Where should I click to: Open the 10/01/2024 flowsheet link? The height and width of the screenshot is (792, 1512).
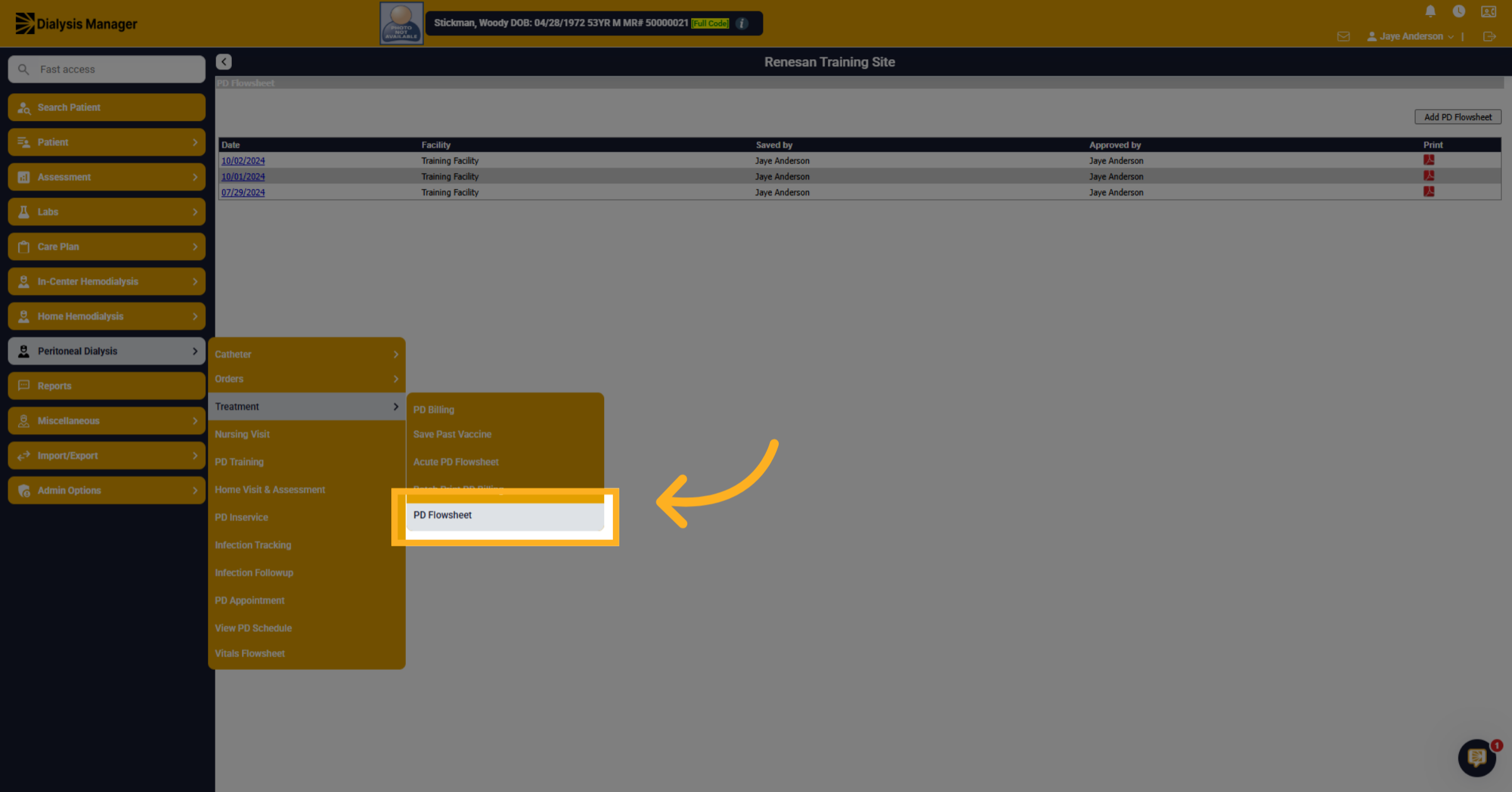point(243,176)
